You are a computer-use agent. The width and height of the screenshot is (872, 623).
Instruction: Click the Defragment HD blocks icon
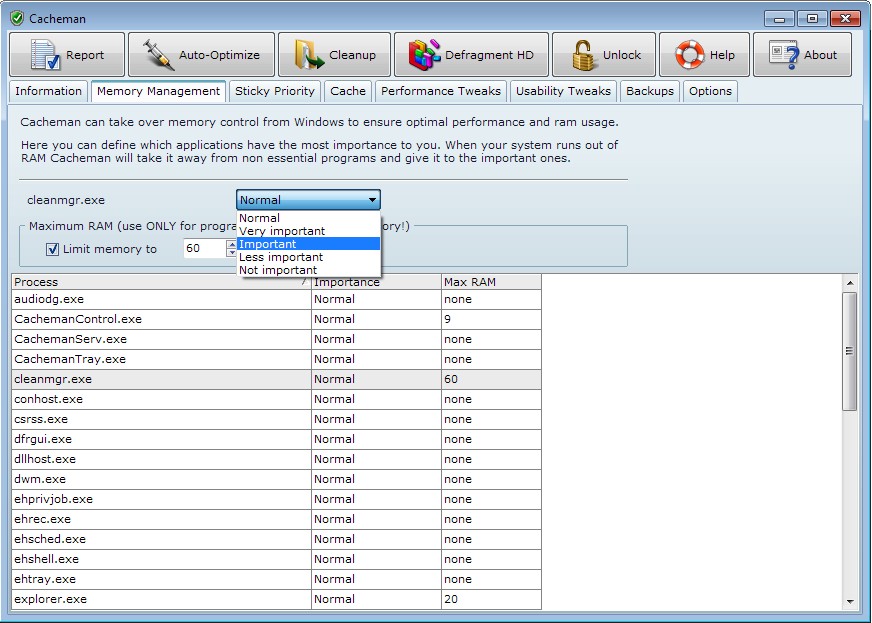(424, 55)
